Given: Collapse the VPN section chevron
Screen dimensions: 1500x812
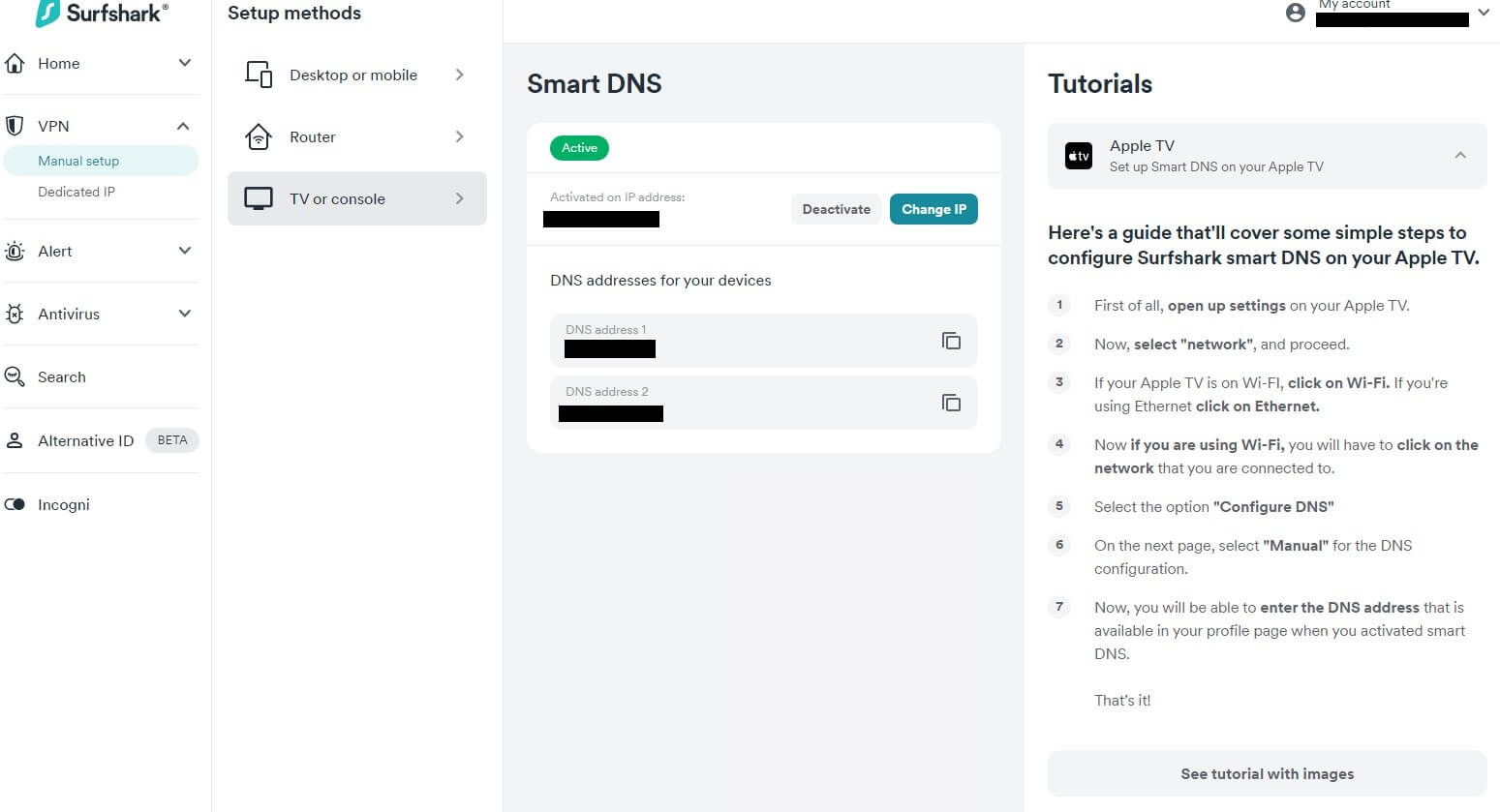Looking at the screenshot, I should 183,126.
